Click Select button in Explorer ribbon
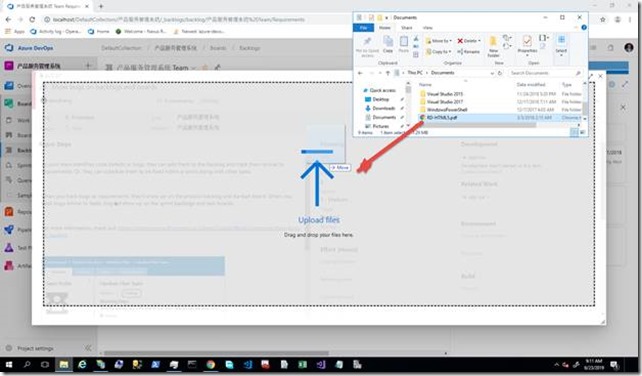 pyautogui.click(x=561, y=44)
